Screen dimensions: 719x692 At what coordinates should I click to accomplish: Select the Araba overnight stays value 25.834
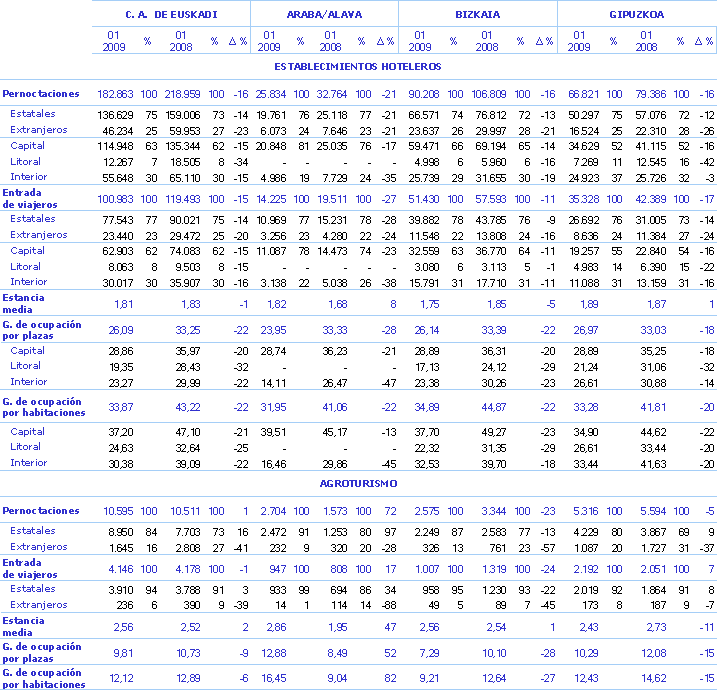click(271, 94)
